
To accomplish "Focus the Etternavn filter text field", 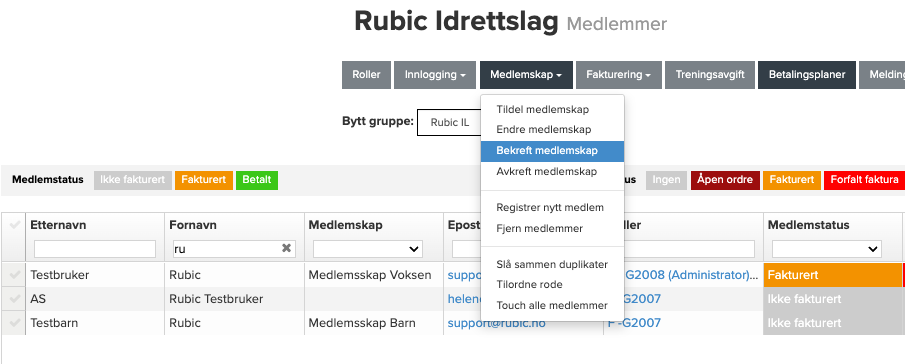I will click(95, 249).
